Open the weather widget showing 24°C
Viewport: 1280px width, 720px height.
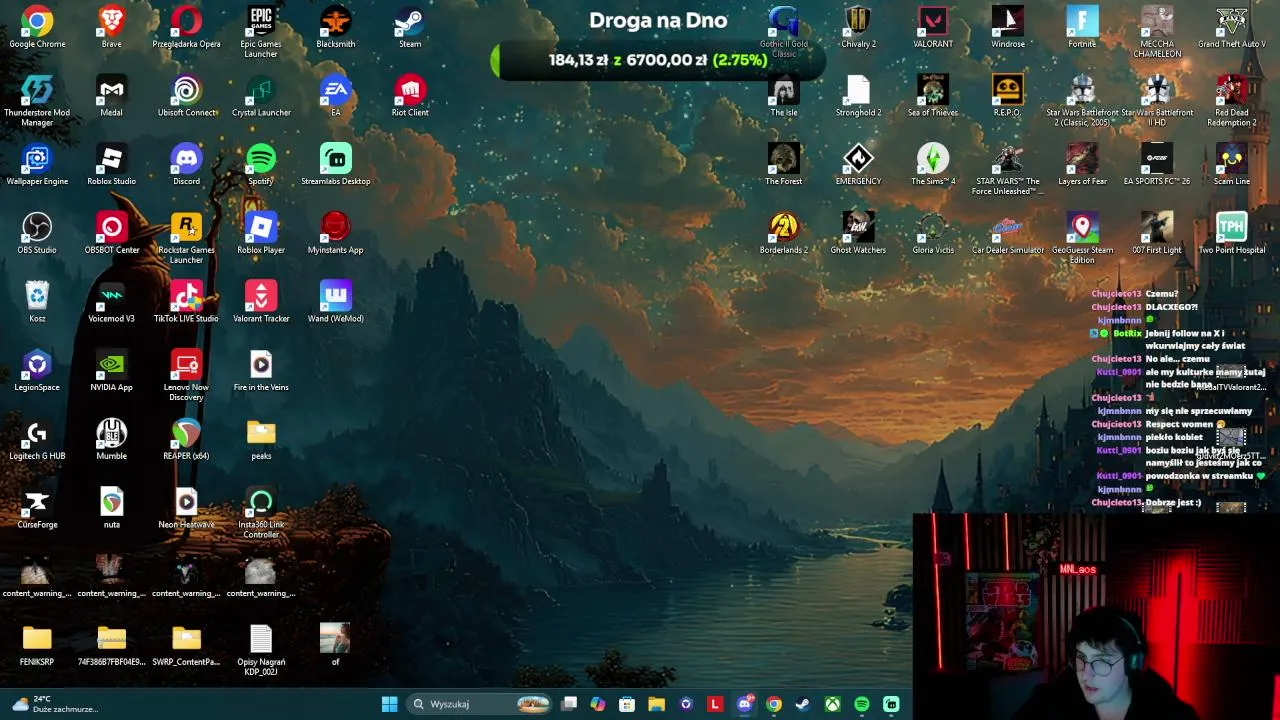point(55,704)
